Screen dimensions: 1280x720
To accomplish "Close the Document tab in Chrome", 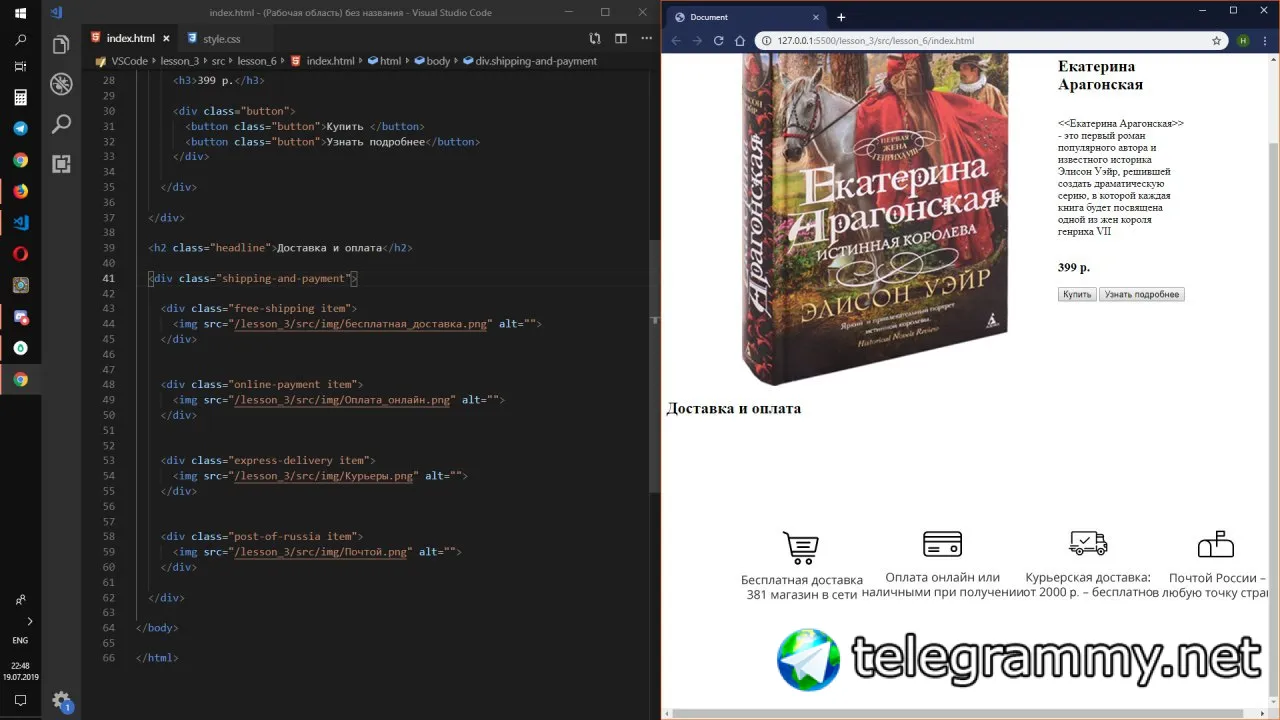I will [x=816, y=17].
